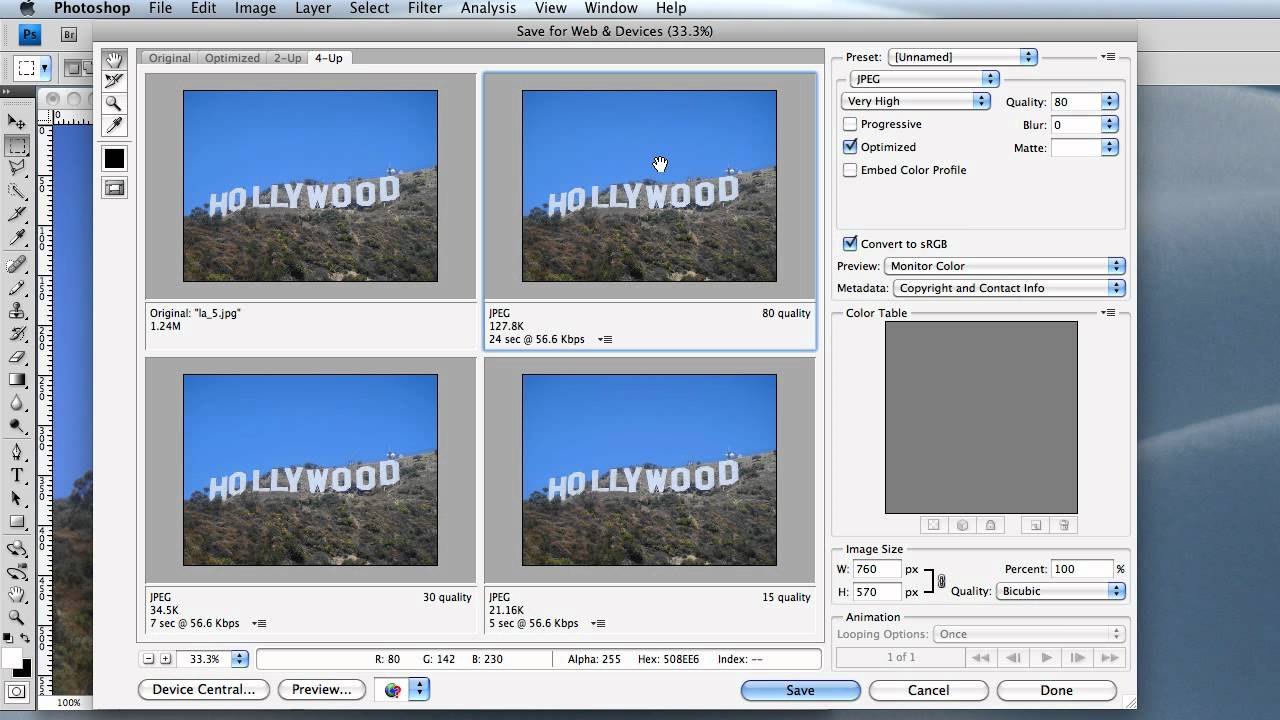1280x720 pixels.
Task: Click the delete color trash icon under Color Table
Action: (1064, 525)
